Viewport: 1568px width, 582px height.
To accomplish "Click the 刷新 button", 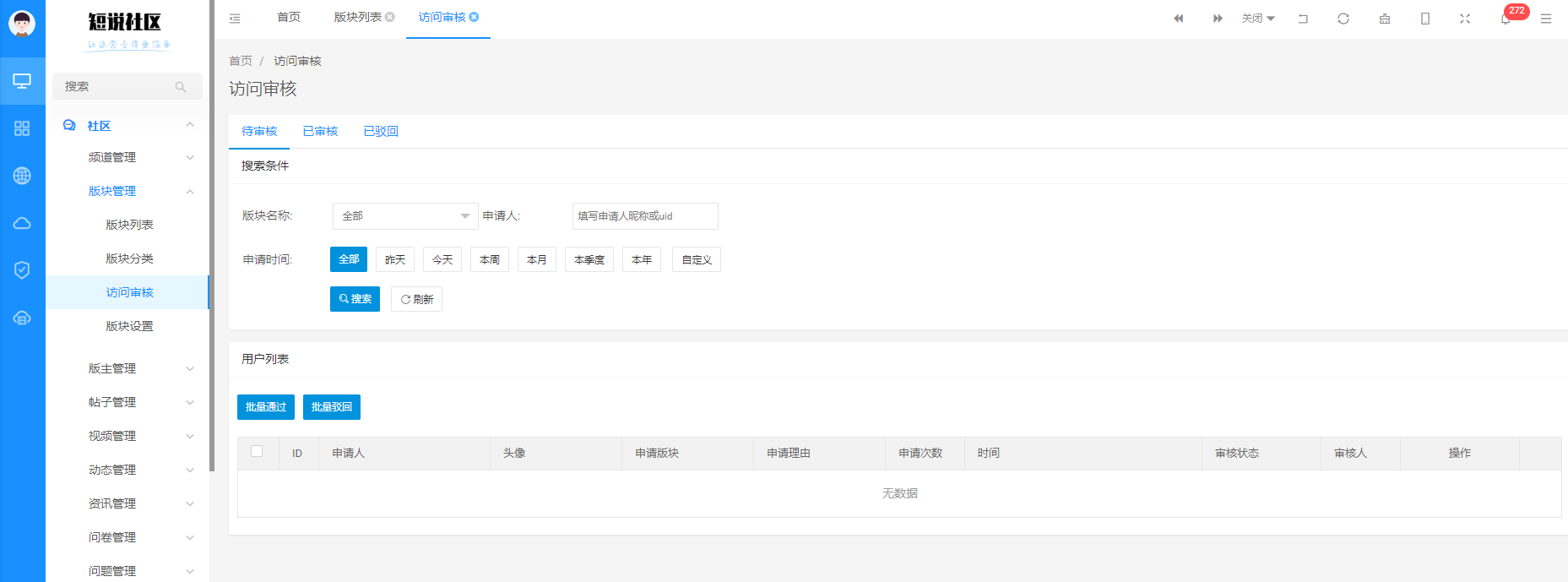I will 416,299.
